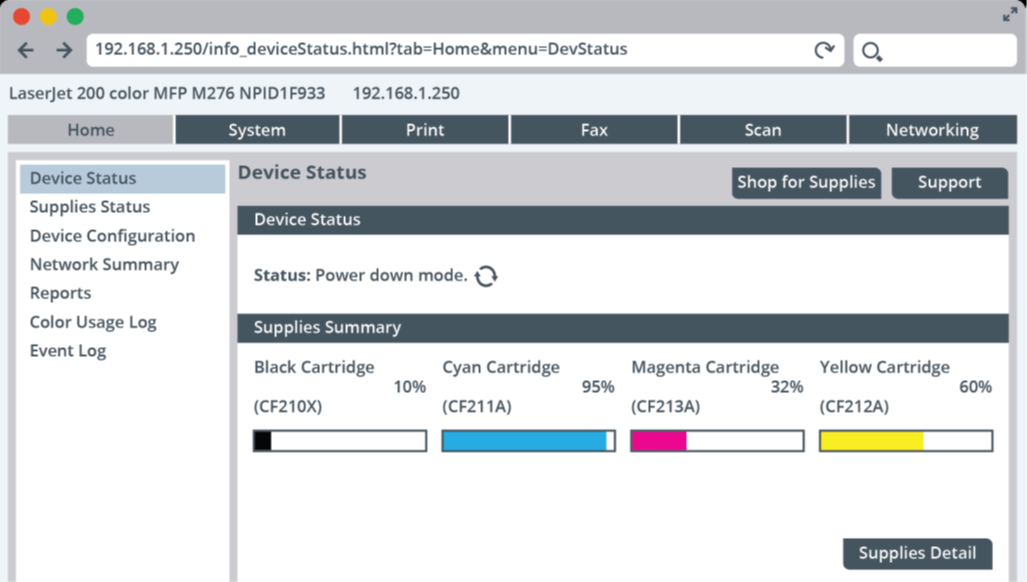
Task: Open the Supplies Detail button
Action: click(x=918, y=554)
